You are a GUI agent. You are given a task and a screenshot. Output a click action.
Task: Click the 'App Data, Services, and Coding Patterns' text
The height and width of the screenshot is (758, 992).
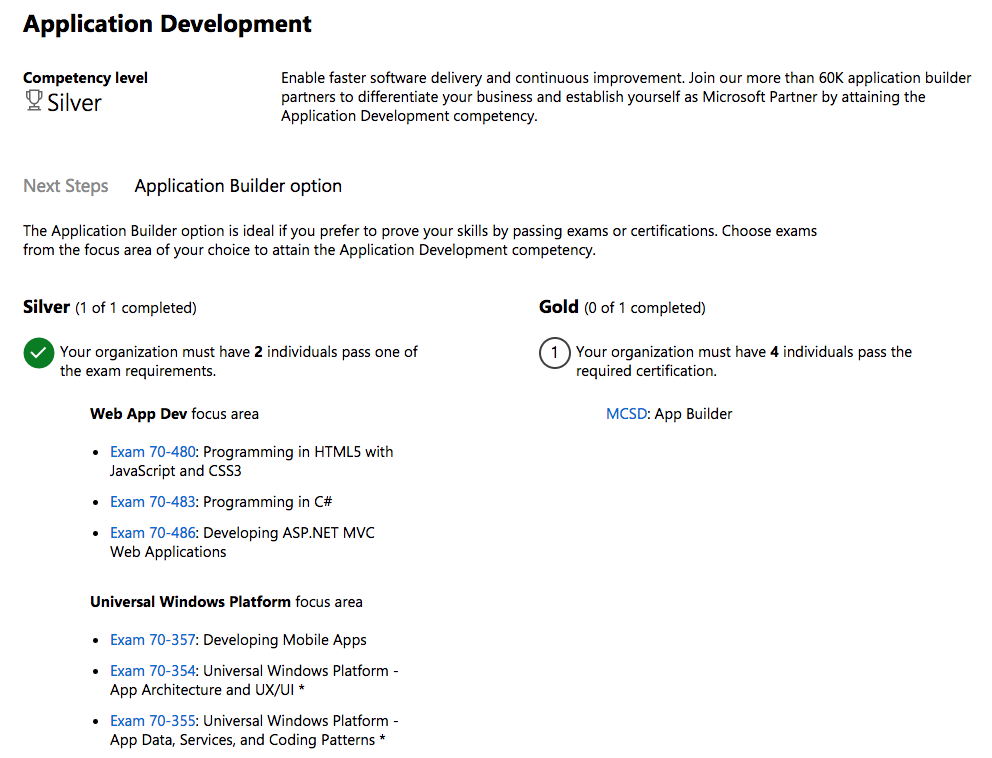tap(242, 740)
